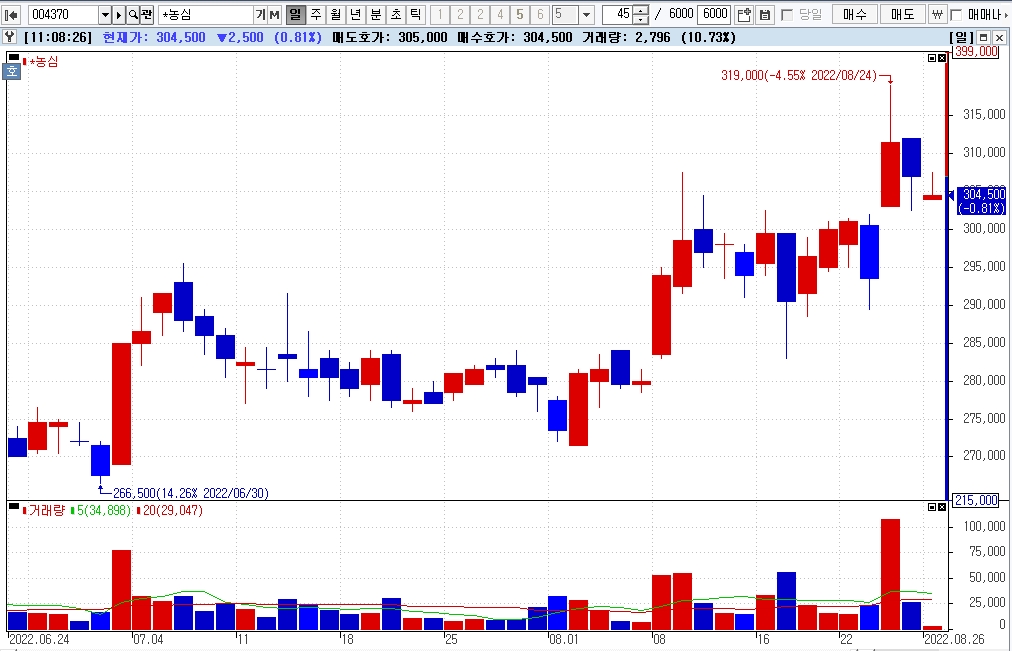The width and height of the screenshot is (1012, 651).
Task: Click the stock search magnifier icon
Action: (132, 15)
